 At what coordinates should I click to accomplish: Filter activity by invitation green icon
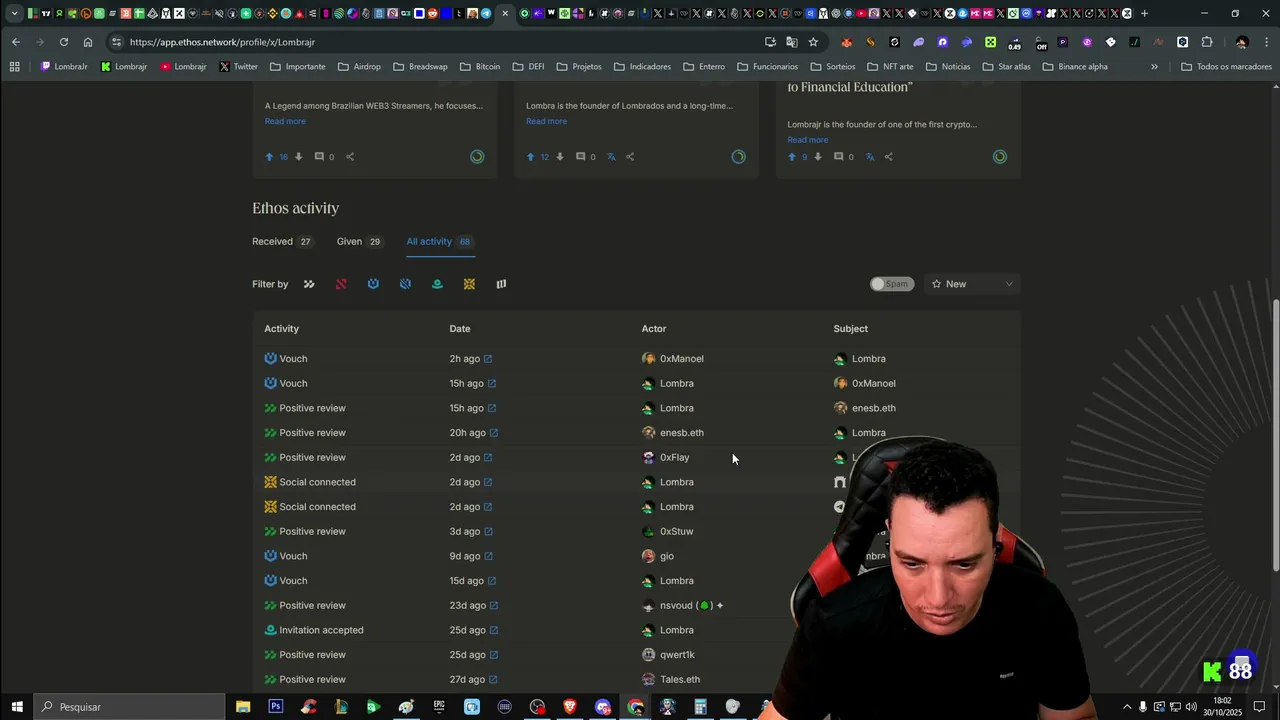(x=437, y=284)
